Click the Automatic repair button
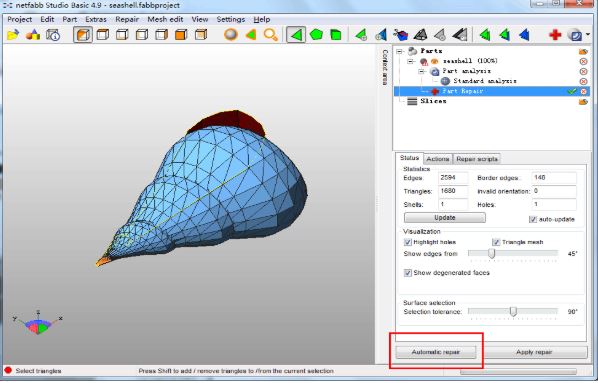 click(436, 352)
